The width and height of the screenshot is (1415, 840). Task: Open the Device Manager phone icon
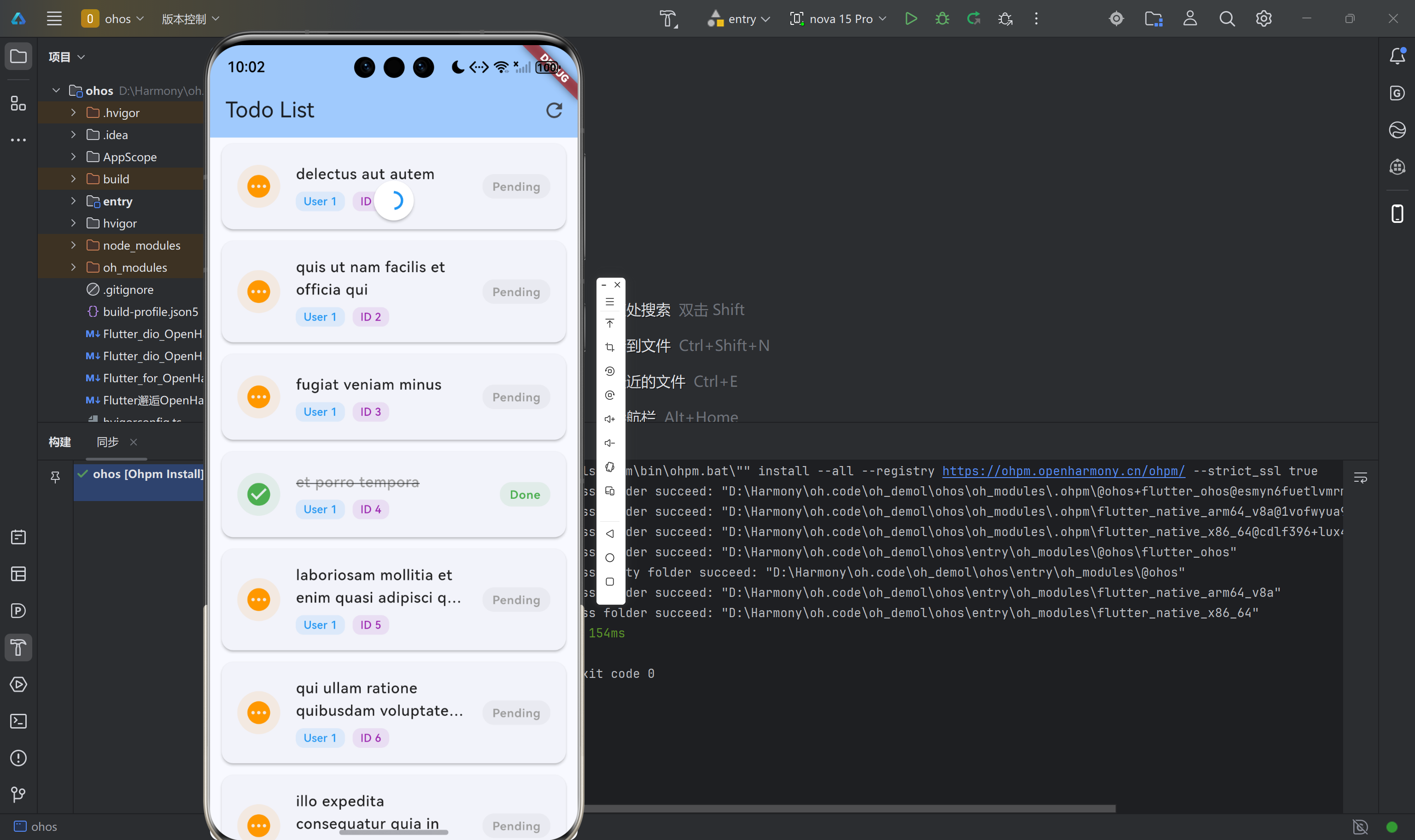tap(1397, 213)
